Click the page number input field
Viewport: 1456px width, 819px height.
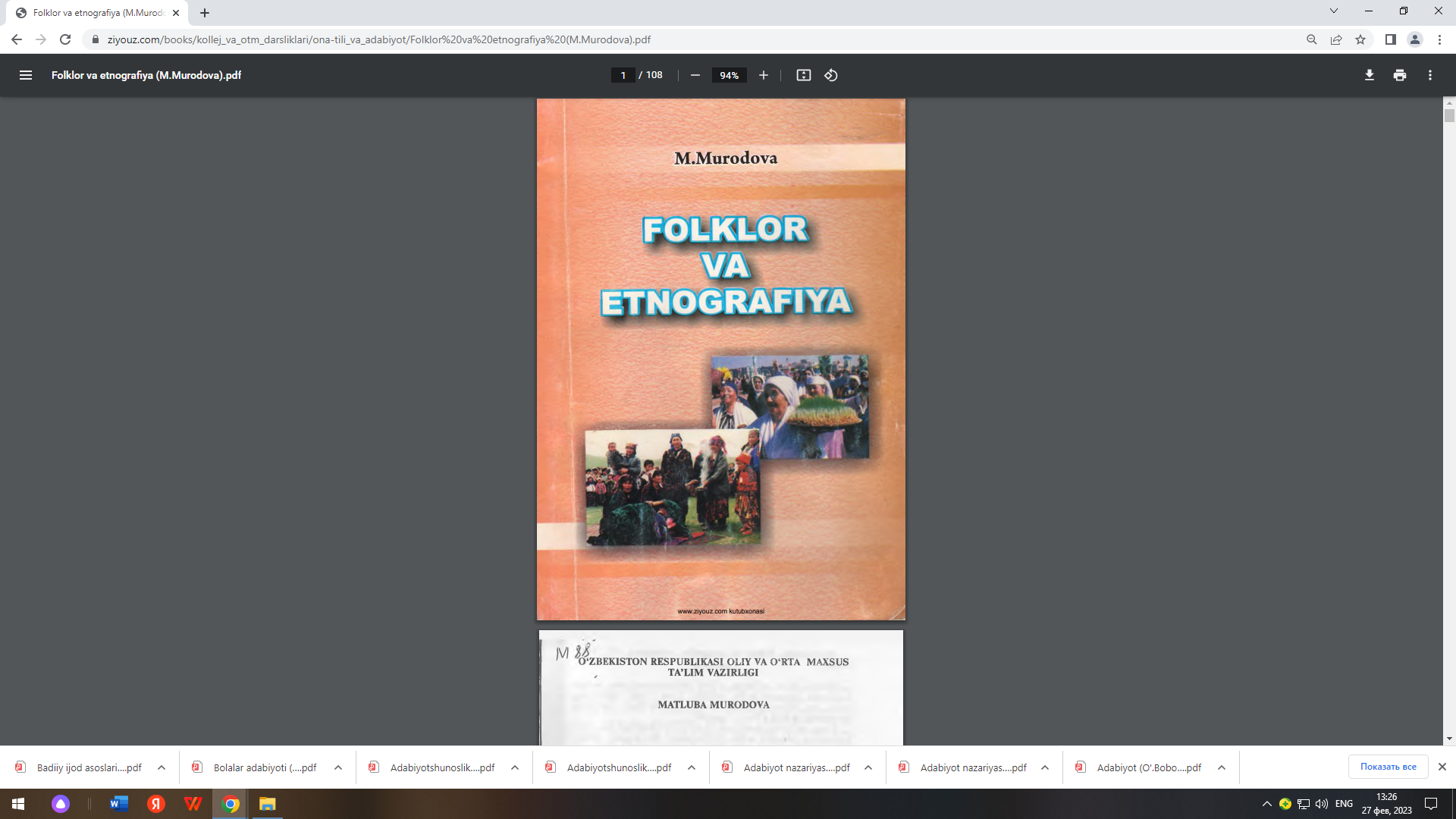point(622,75)
